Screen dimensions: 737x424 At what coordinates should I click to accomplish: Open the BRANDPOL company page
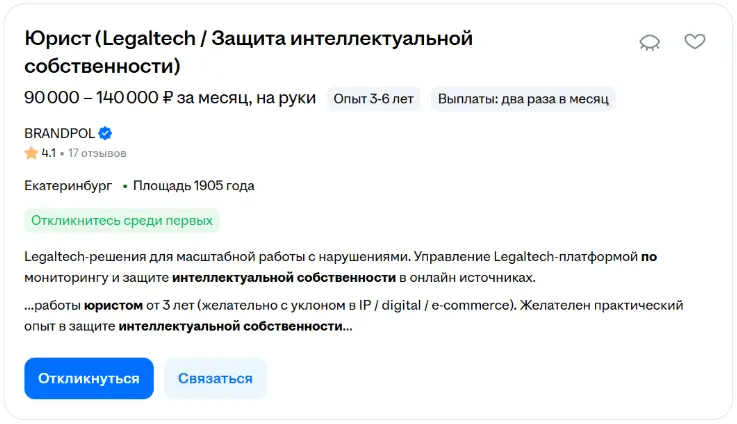click(58, 133)
